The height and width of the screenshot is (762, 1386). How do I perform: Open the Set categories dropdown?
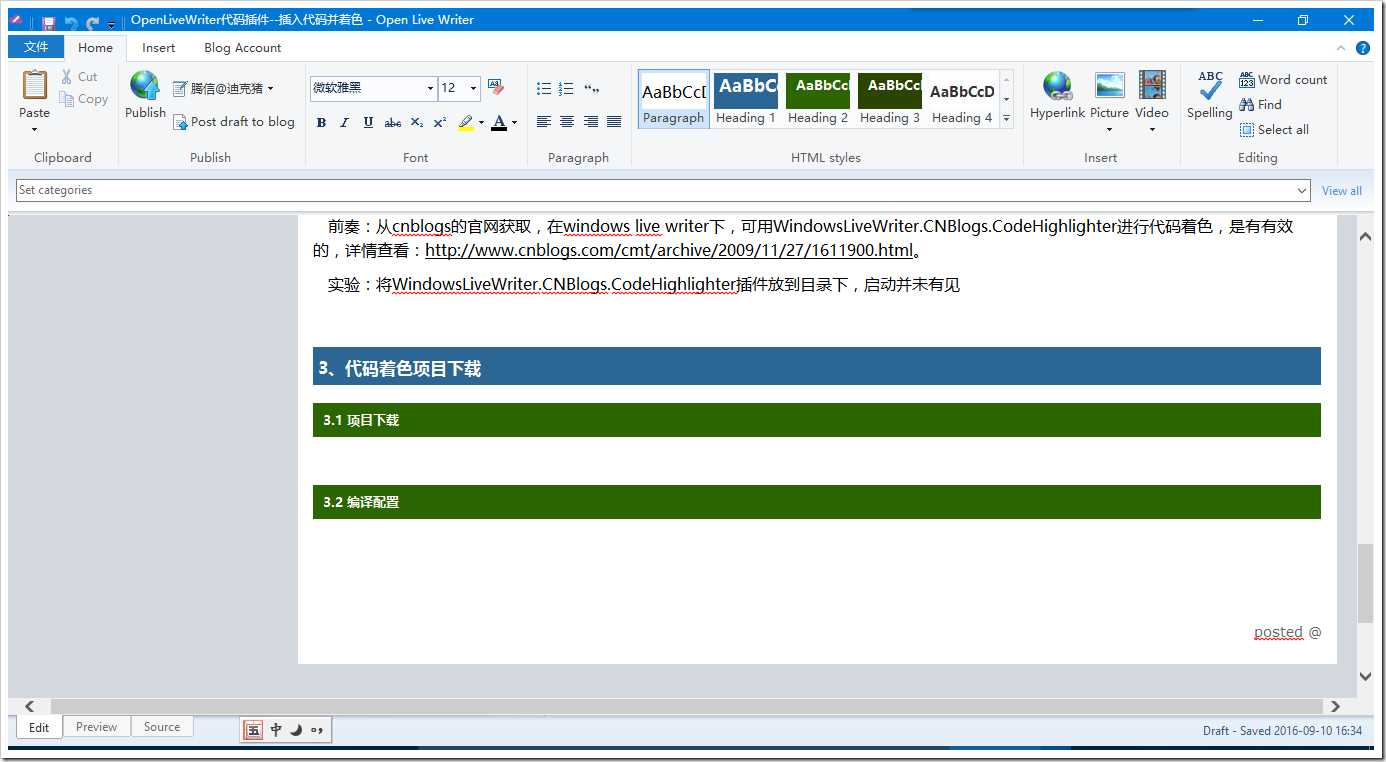tap(1302, 190)
